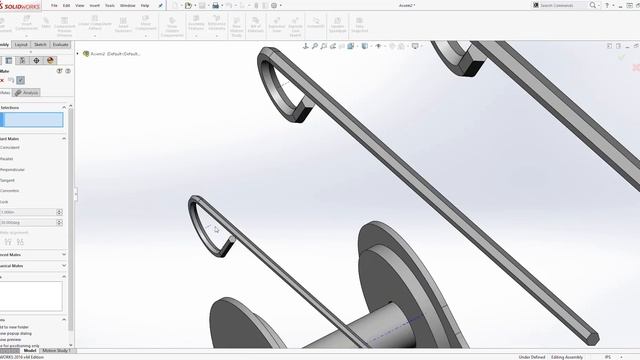Switch to the Layout ribbon tab
The image size is (640, 360).
click(x=21, y=44)
